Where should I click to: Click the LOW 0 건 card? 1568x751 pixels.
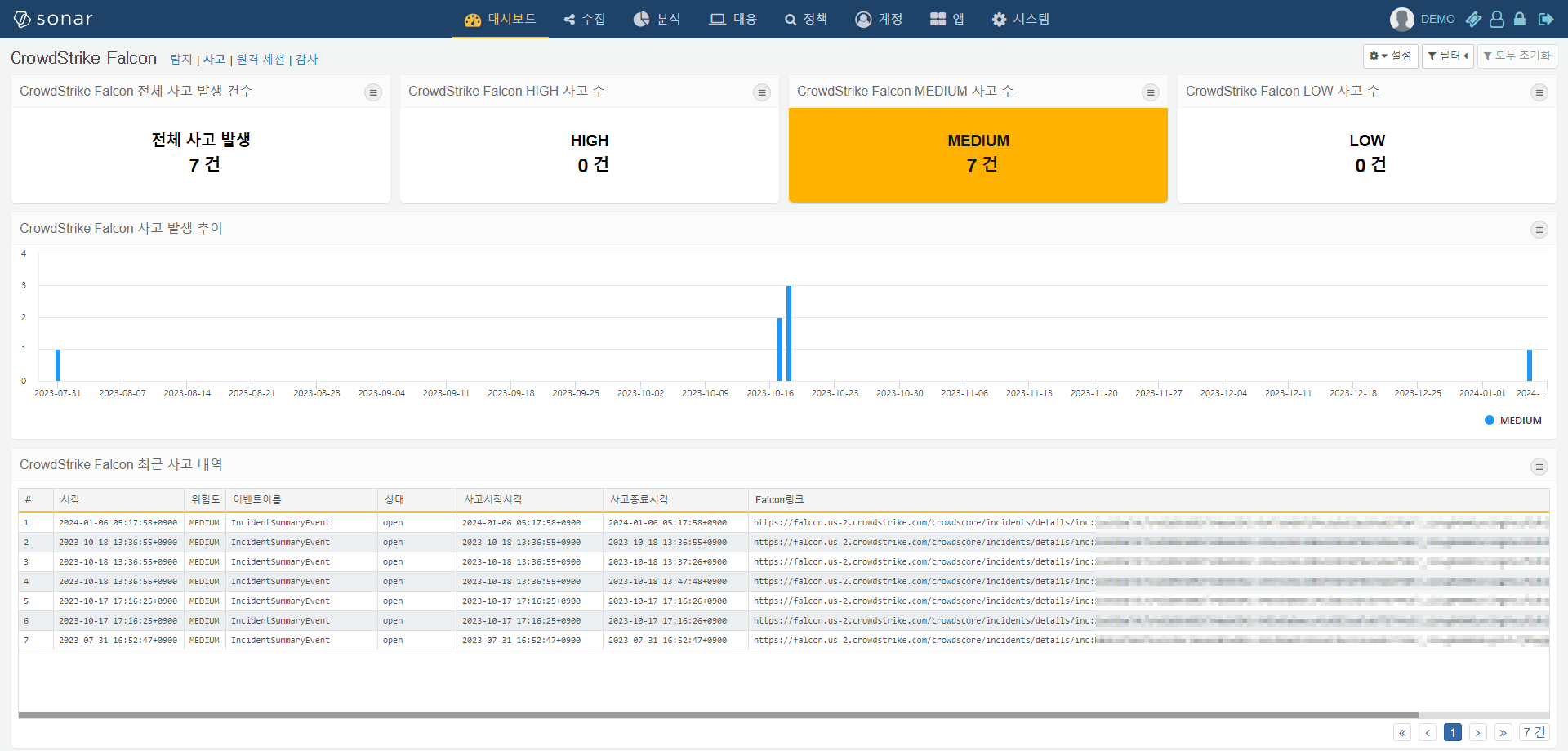(x=1367, y=154)
